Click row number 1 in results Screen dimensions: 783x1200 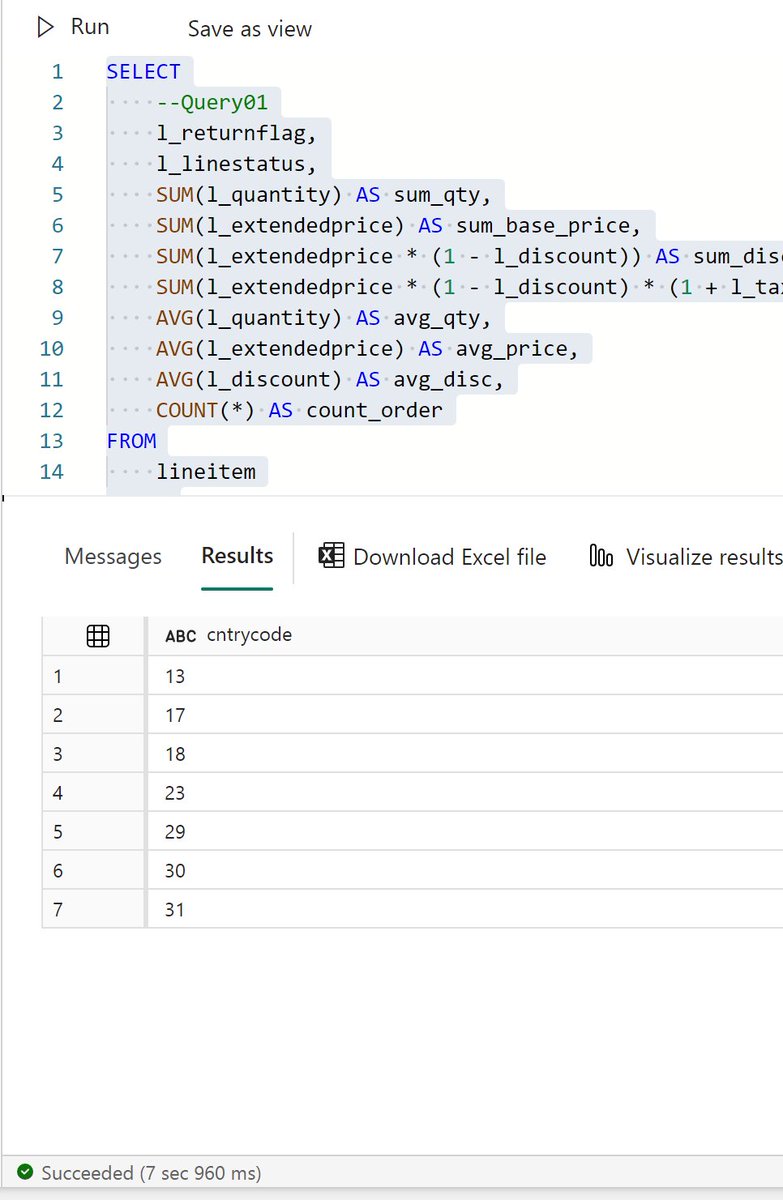(58, 676)
